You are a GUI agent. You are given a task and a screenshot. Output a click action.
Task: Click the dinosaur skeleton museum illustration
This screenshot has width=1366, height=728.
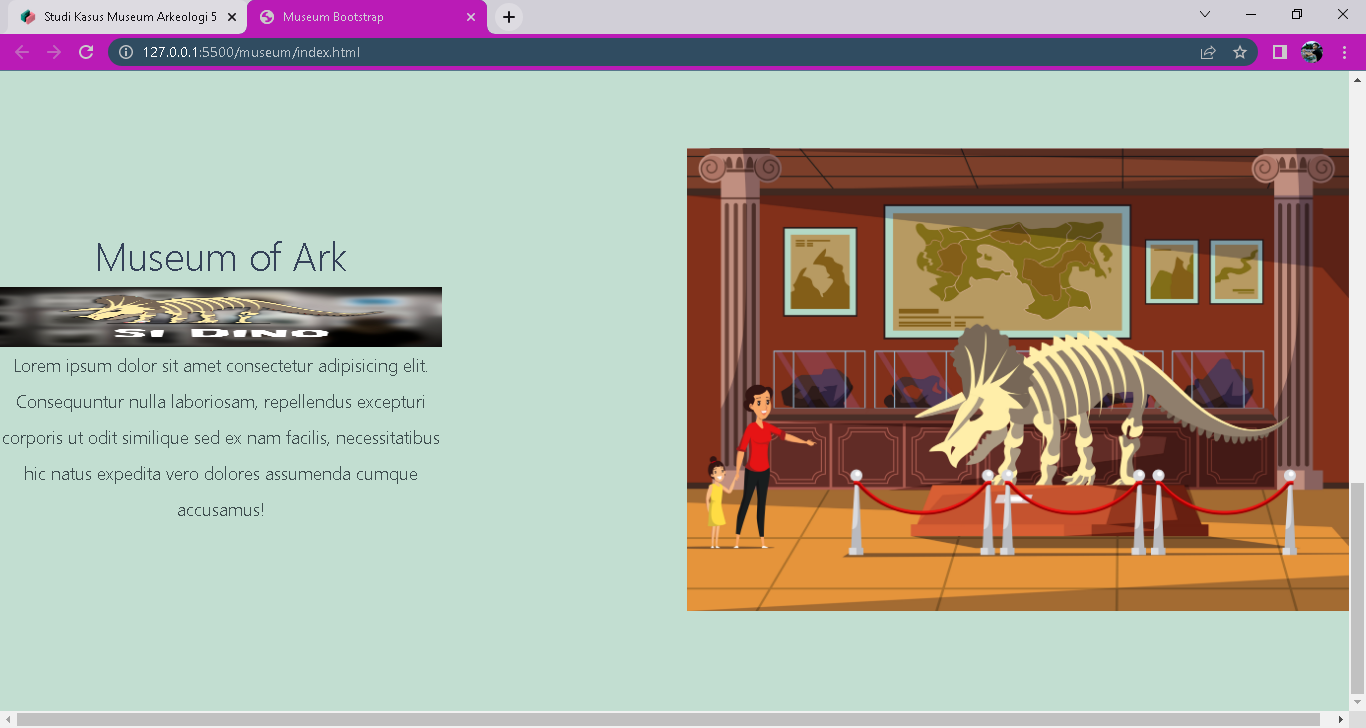tap(1017, 380)
